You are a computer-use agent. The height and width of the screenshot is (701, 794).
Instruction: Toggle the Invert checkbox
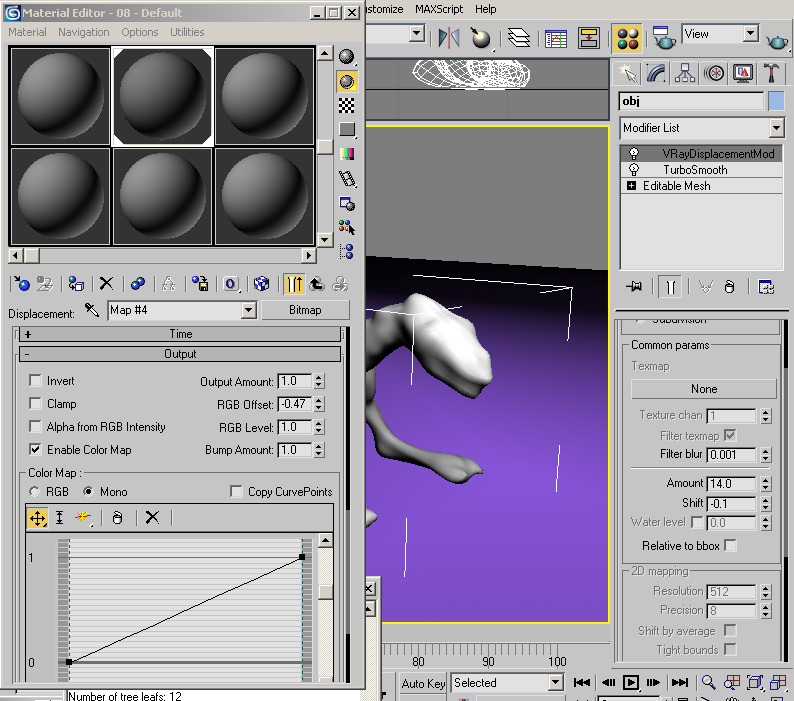pos(35,380)
